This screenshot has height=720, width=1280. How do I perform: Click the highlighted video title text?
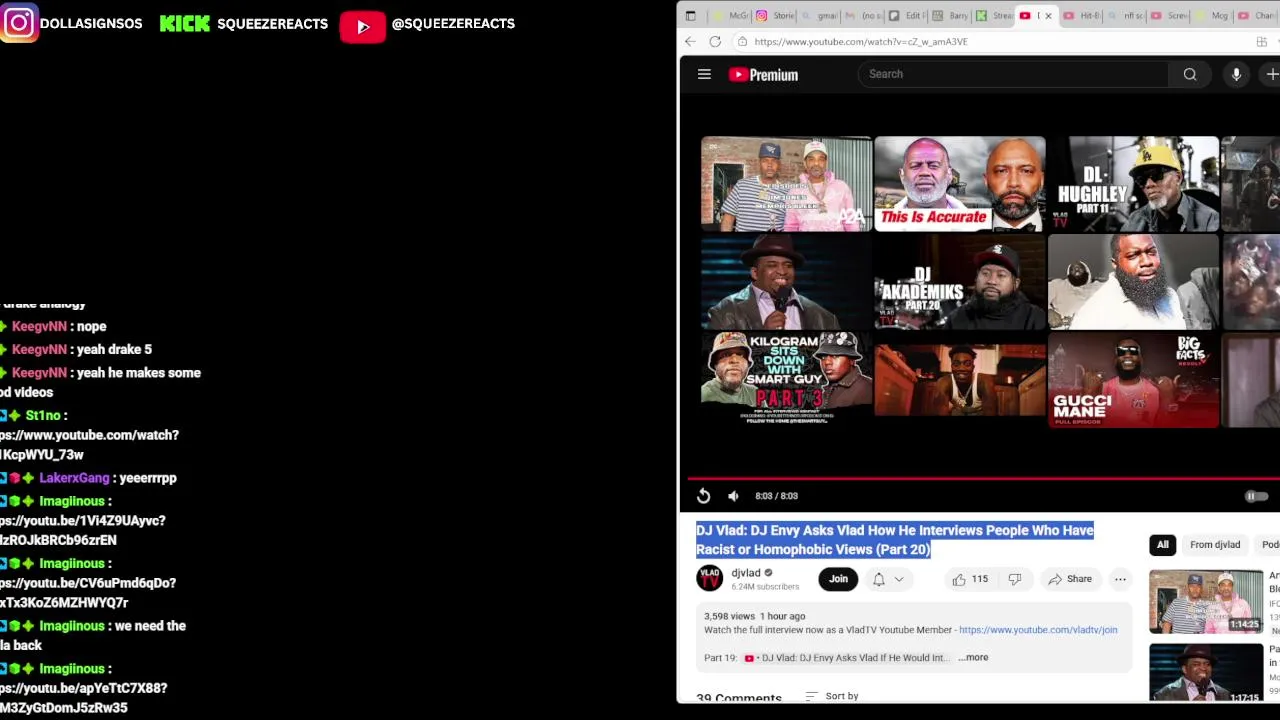[895, 540]
